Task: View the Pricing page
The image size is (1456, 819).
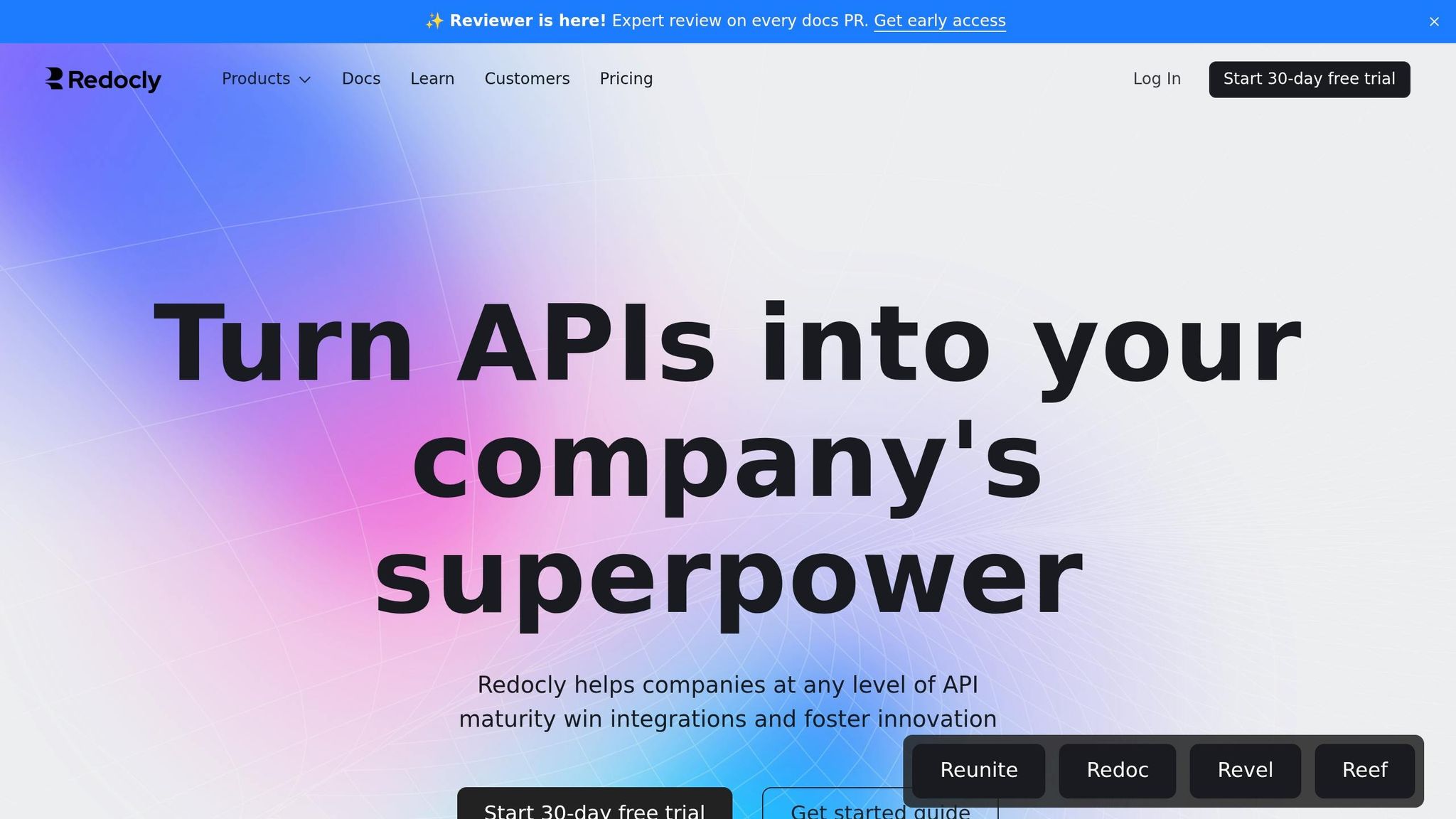Action: tap(626, 79)
